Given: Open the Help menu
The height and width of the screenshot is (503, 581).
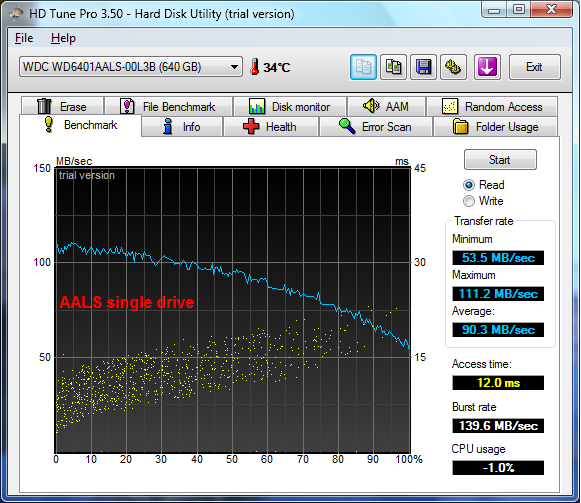Looking at the screenshot, I should click(63, 38).
